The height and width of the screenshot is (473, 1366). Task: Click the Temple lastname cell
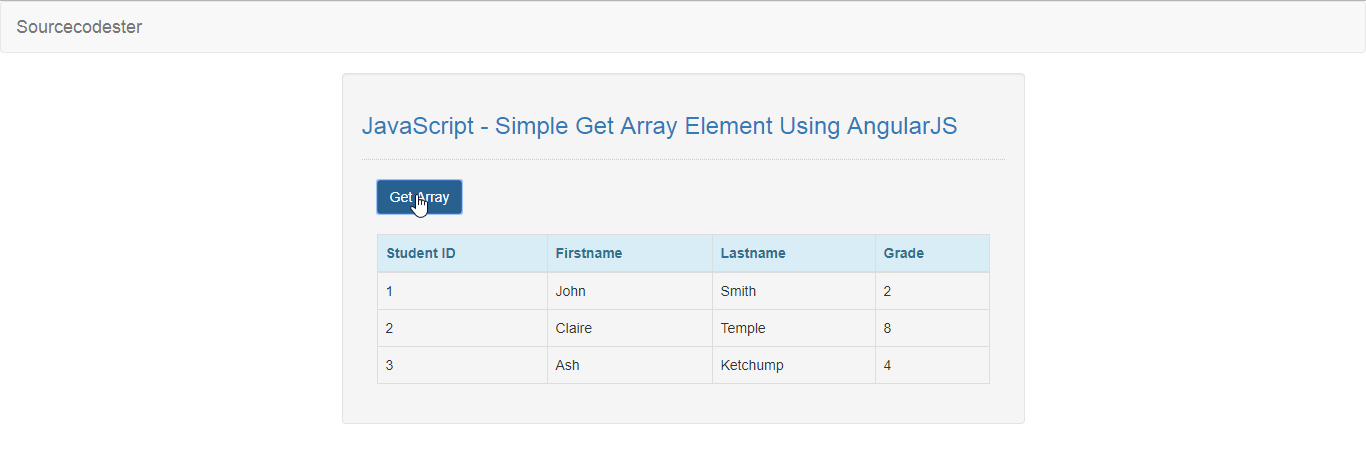pyautogui.click(x=794, y=328)
